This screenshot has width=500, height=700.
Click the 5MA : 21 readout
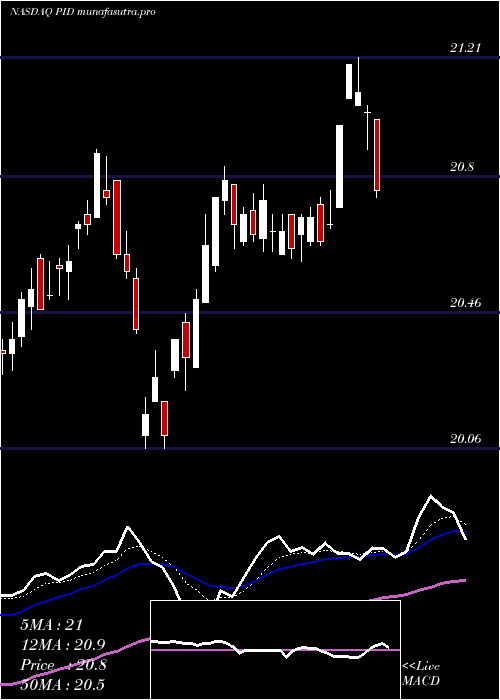coord(51,625)
